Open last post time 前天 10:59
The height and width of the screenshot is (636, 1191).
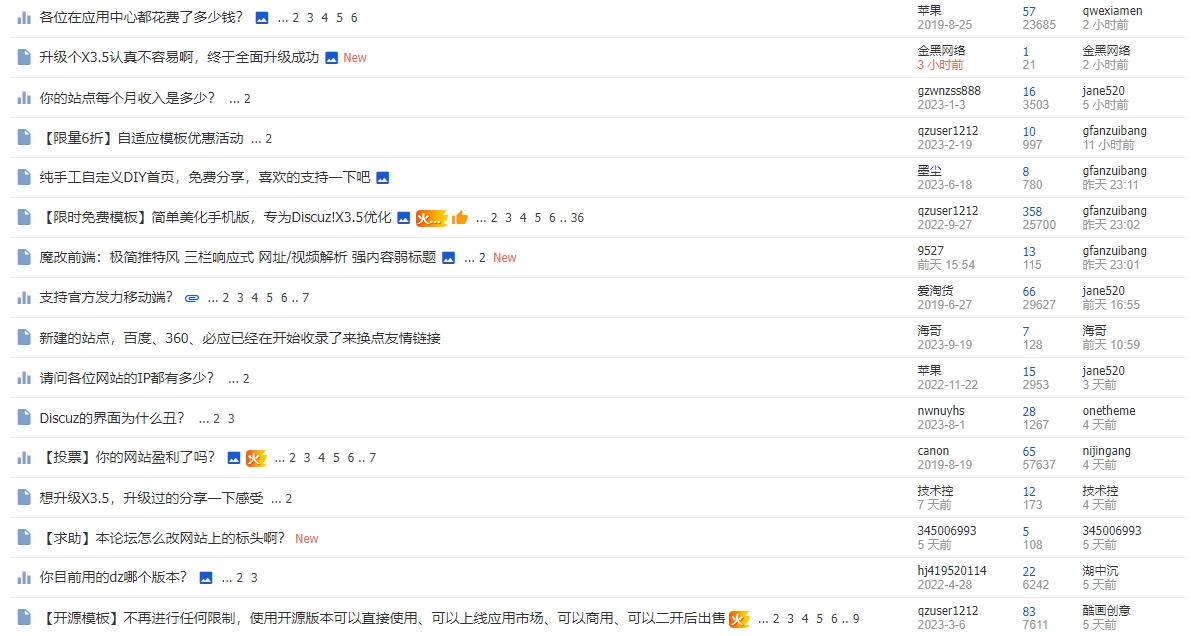(x=1110, y=345)
